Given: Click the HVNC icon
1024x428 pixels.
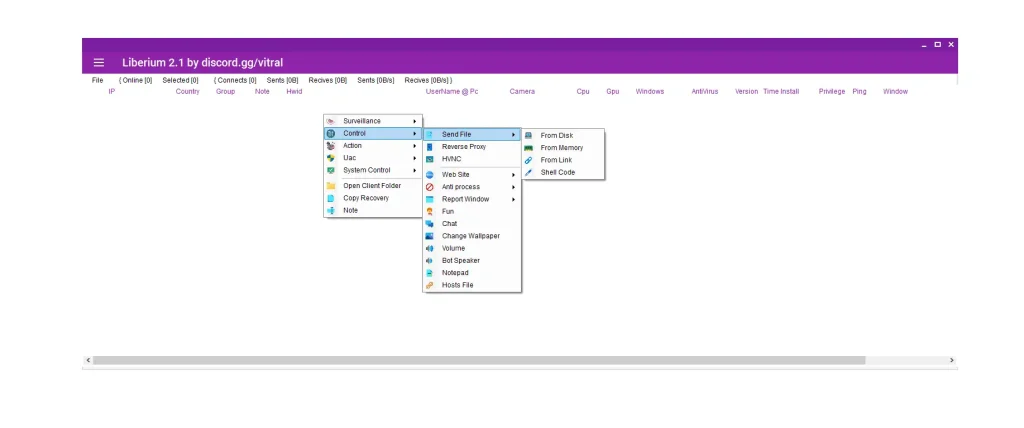Looking at the screenshot, I should coord(429,159).
